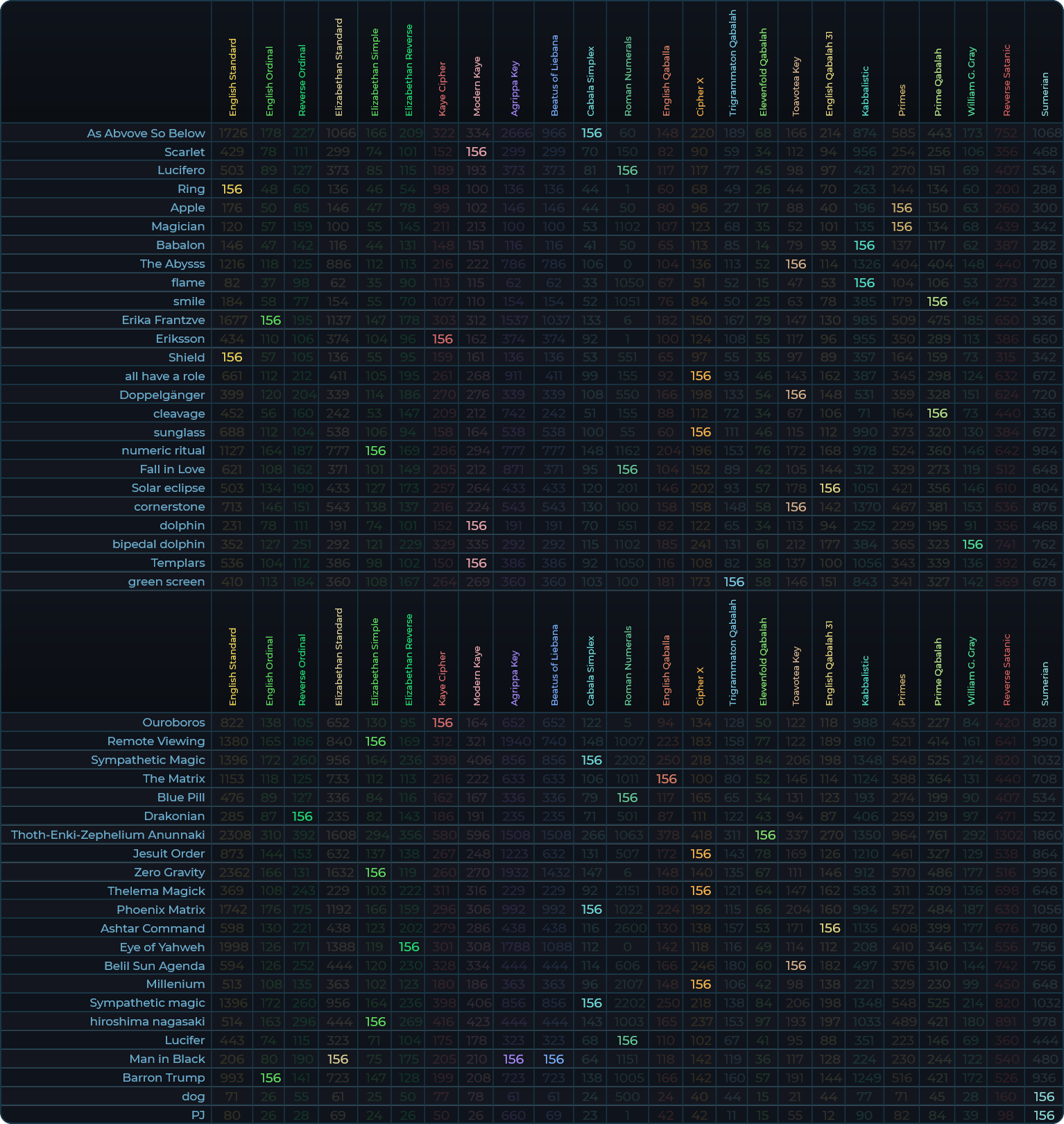This screenshot has height=1124, width=1064.
Task: Click 'English Standard' header in top header row
Action: click(x=232, y=77)
